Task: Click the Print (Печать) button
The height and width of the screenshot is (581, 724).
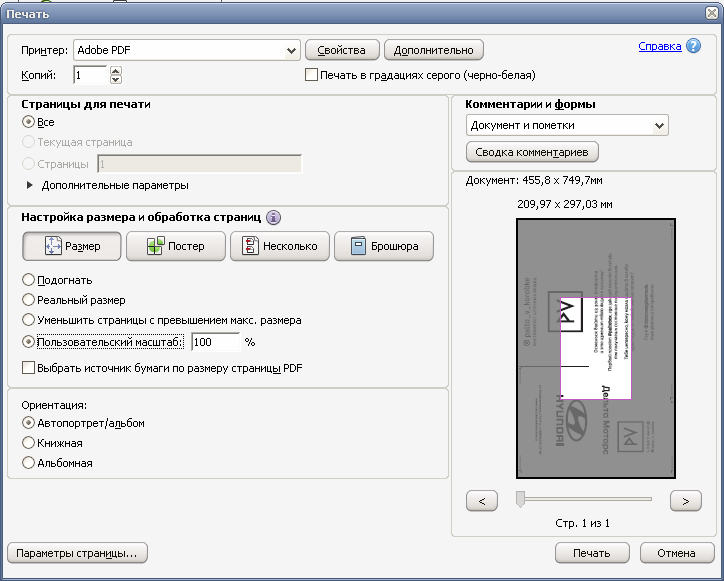Action: pos(592,553)
